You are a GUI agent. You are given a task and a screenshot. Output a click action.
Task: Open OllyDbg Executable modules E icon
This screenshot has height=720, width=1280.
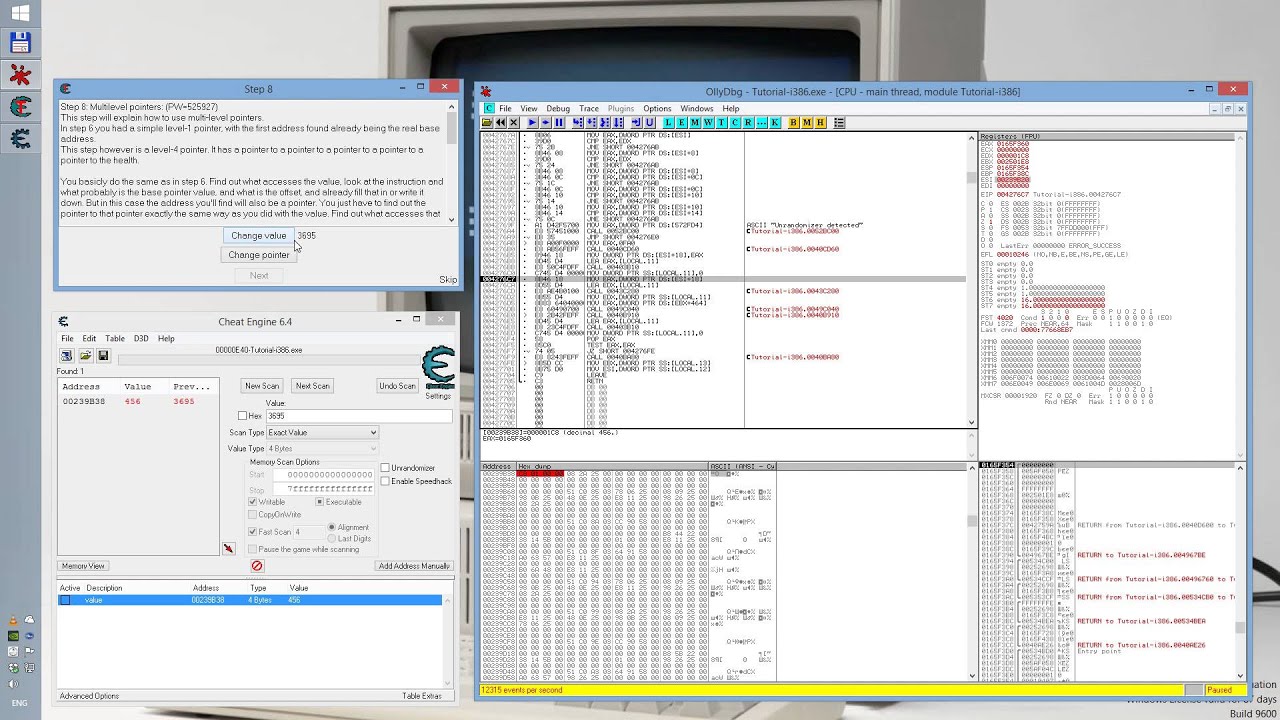tap(681, 122)
